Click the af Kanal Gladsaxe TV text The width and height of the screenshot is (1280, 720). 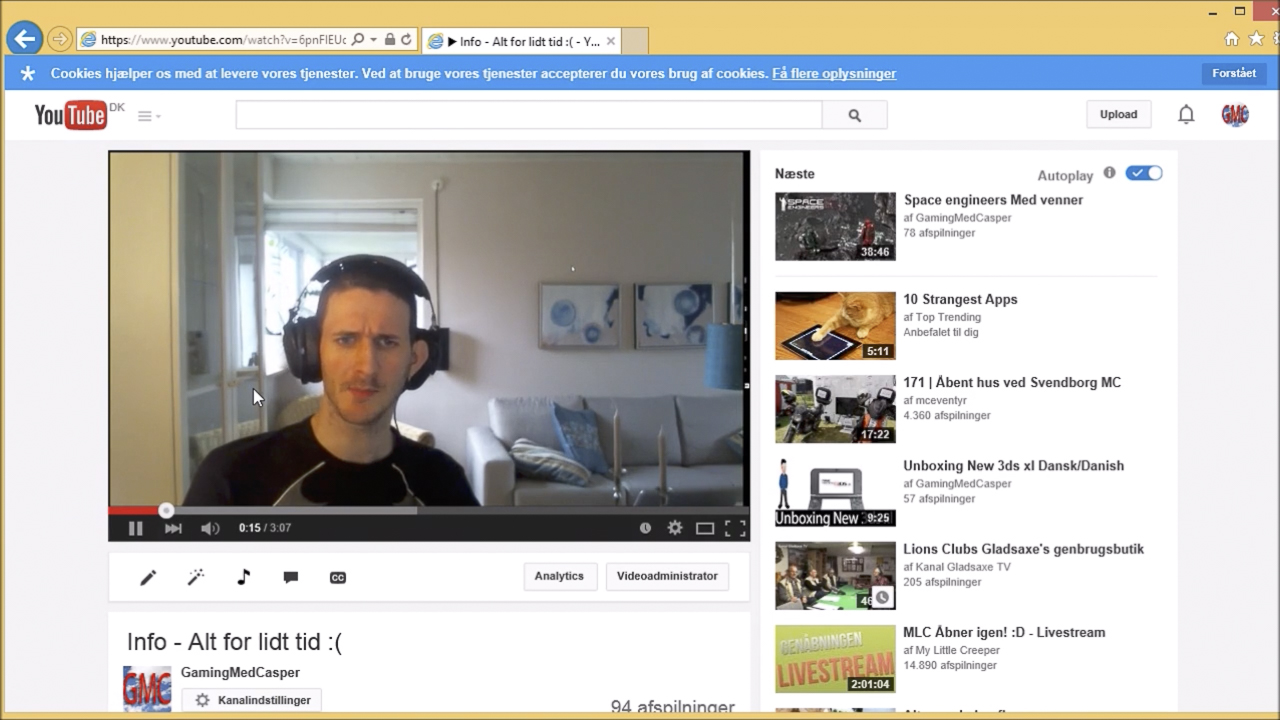[x=957, y=566]
